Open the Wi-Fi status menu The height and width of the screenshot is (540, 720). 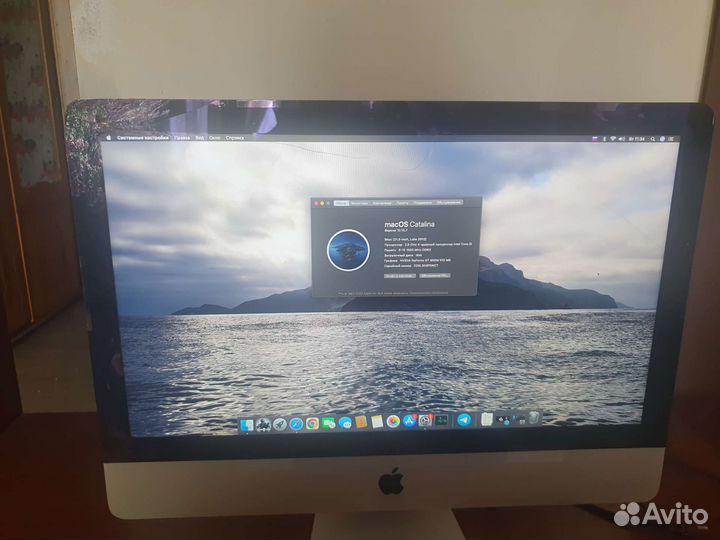[613, 139]
